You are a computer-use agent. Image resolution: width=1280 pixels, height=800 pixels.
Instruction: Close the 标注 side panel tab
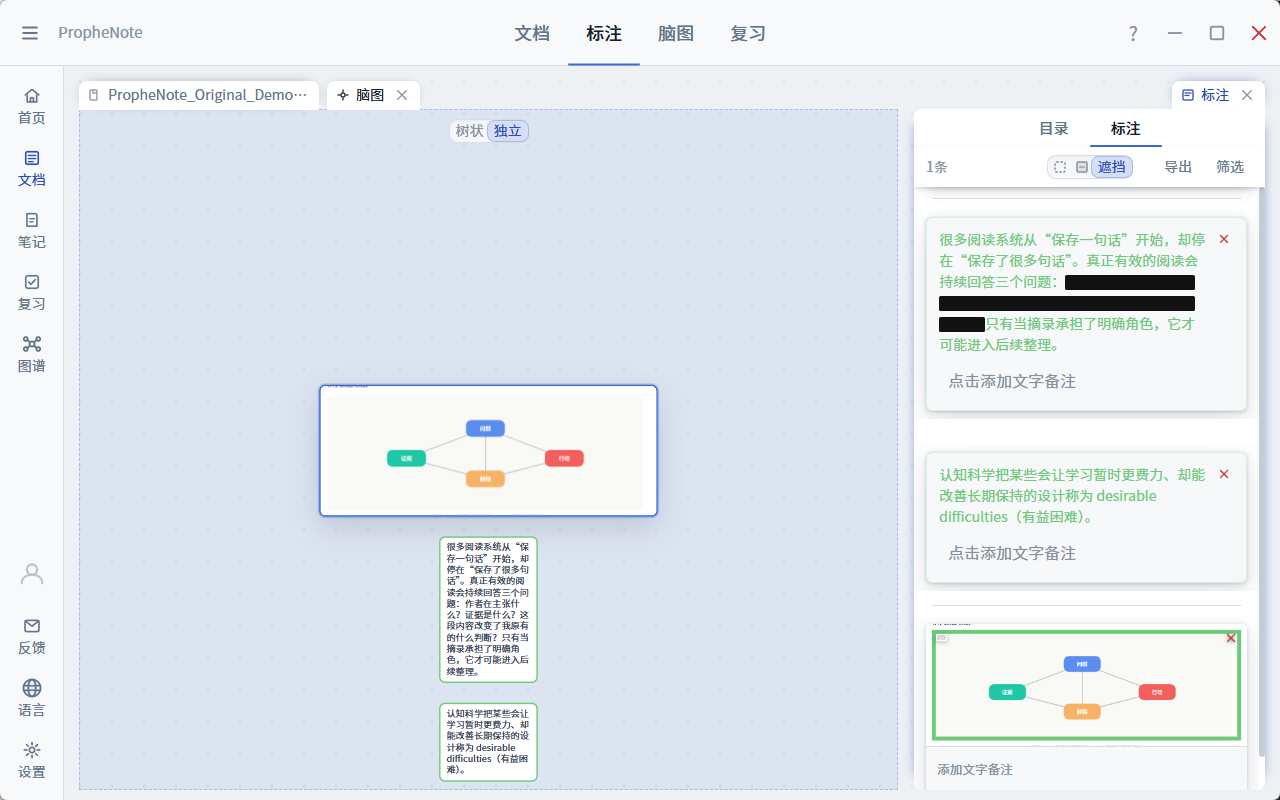[1246, 95]
